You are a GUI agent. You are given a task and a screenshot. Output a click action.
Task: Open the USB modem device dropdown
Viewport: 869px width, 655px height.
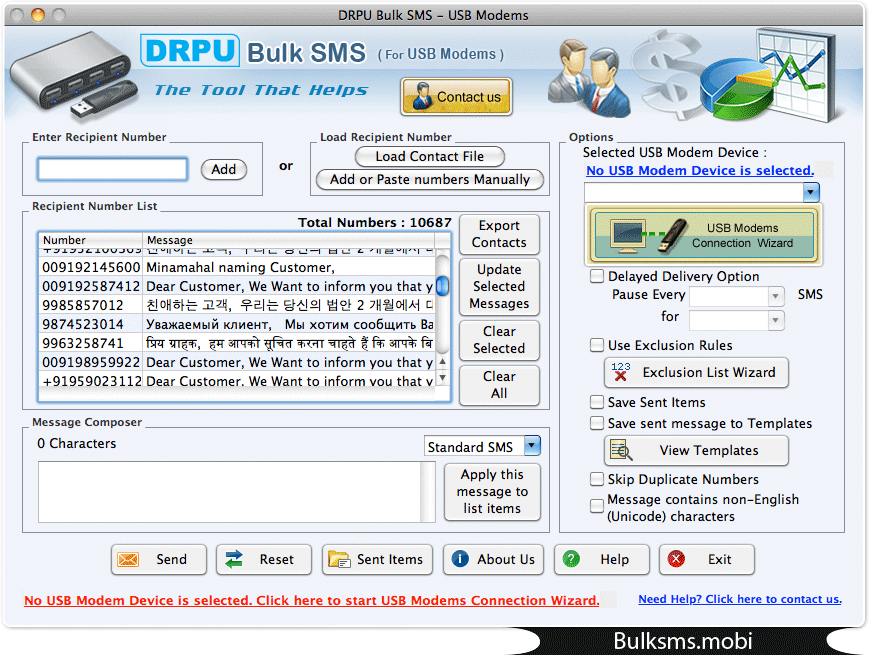[x=811, y=192]
